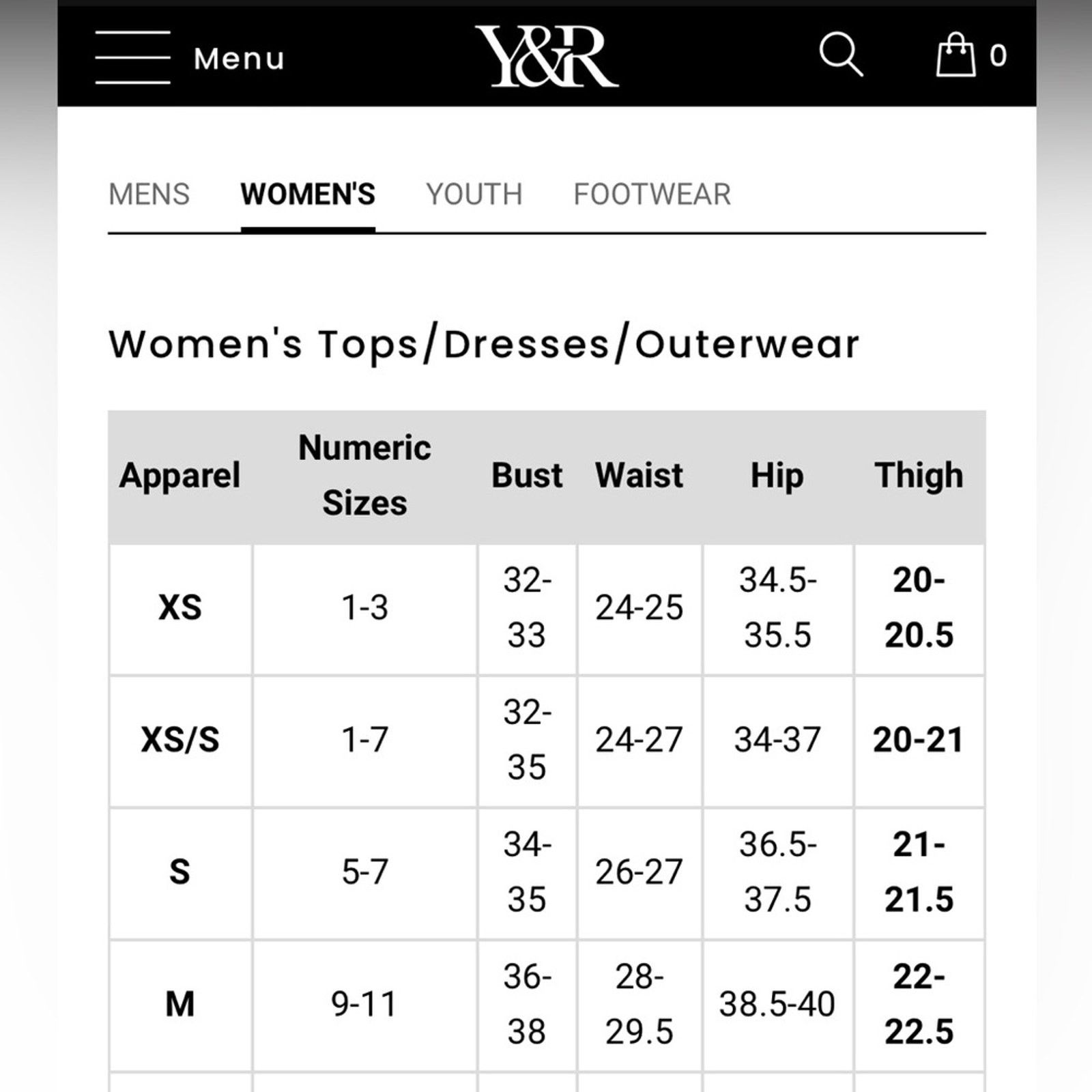The image size is (1092, 1092).
Task: Switch to the YOUTH tab
Action: (x=474, y=195)
